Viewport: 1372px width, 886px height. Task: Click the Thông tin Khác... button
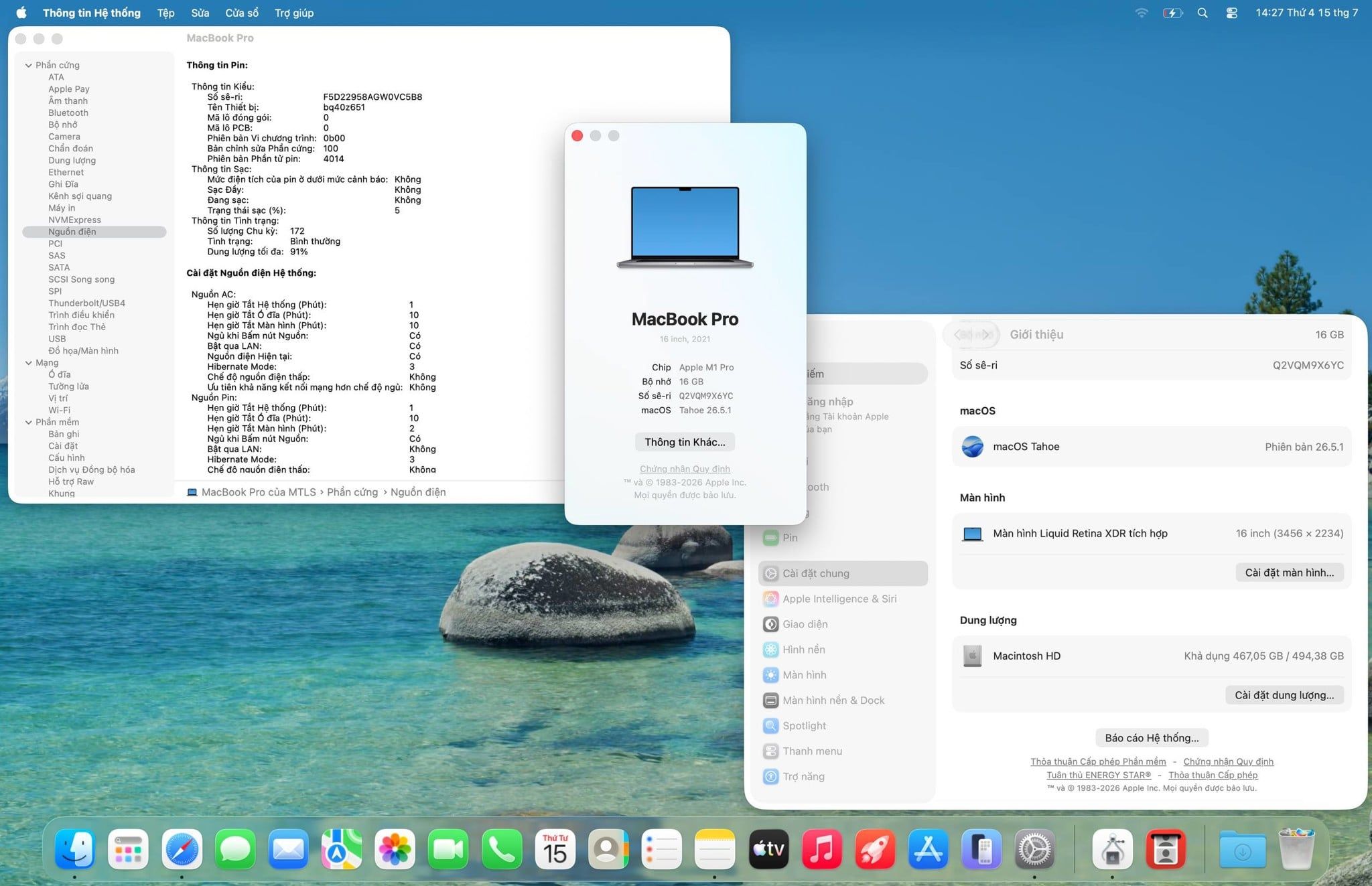pos(685,442)
